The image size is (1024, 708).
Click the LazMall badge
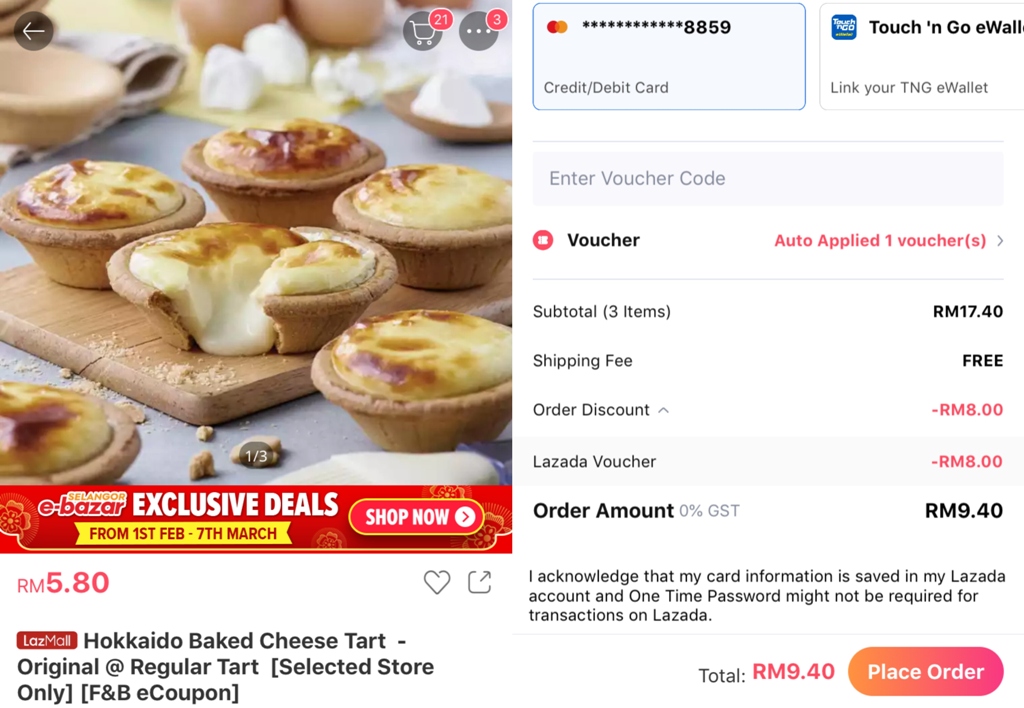coord(47,641)
